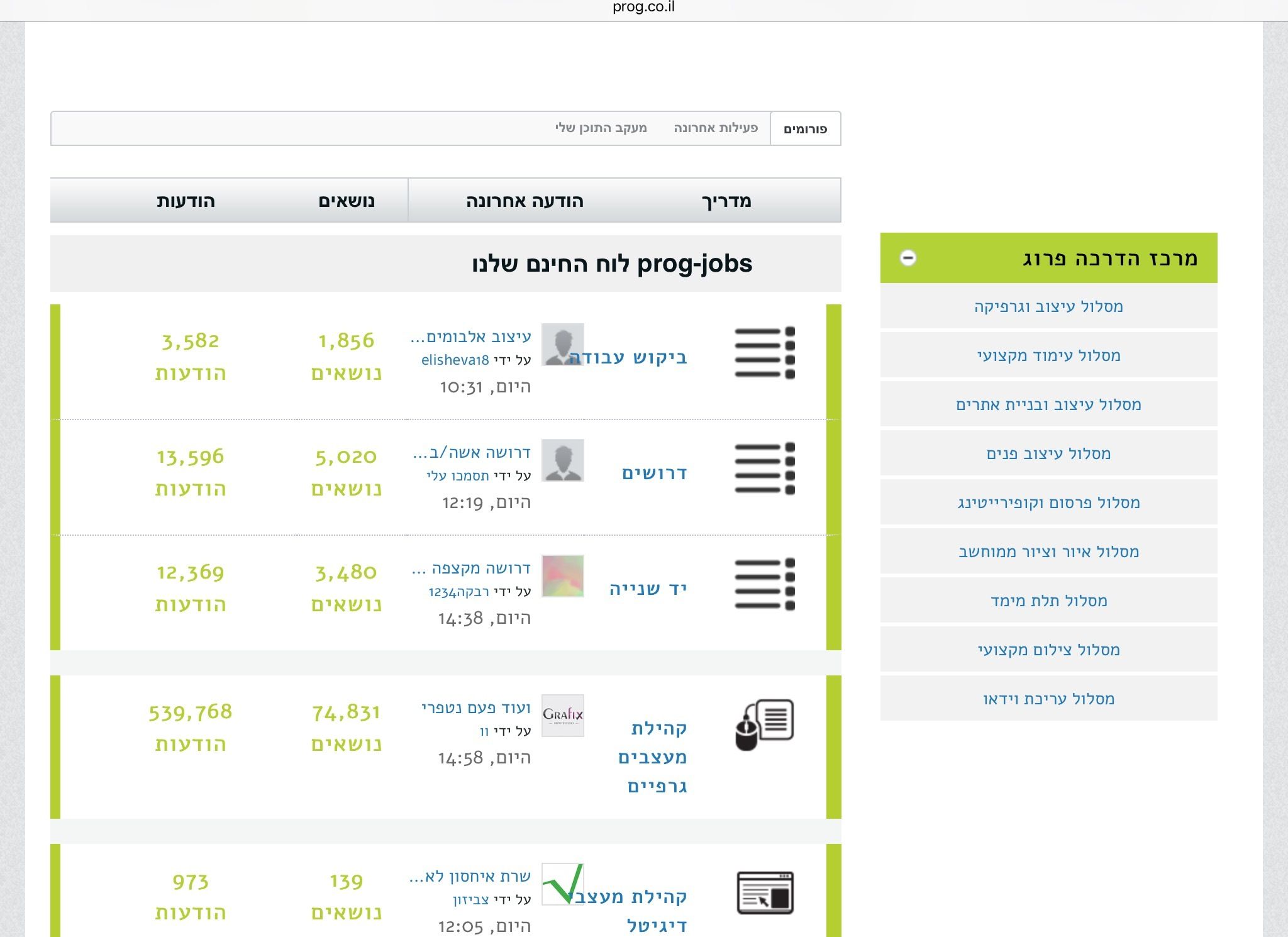Viewport: 1288px width, 937px height.
Task: Open the מעקב התוכן שלי tab
Action: tap(601, 128)
